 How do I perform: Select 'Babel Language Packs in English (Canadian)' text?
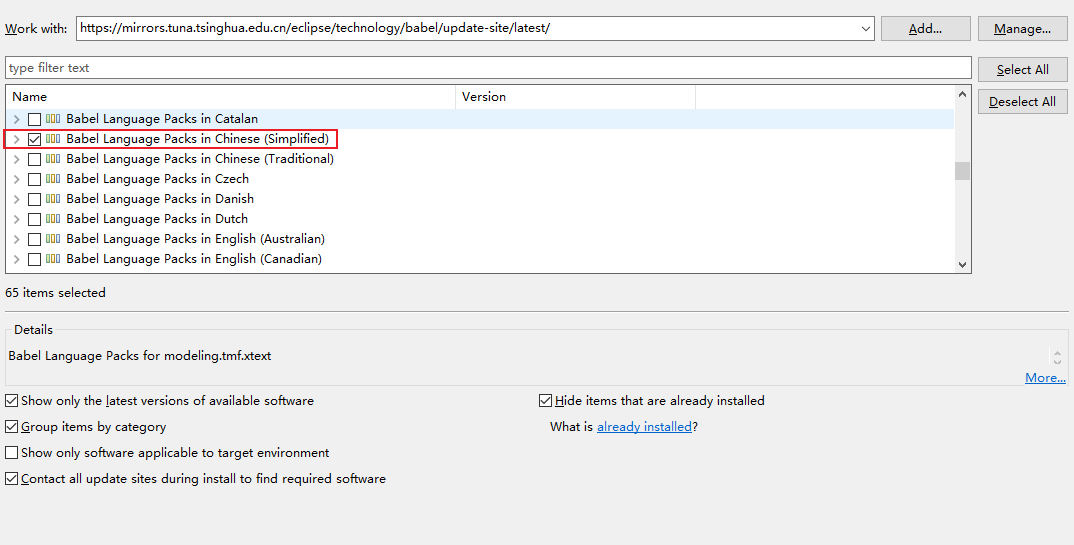click(194, 259)
